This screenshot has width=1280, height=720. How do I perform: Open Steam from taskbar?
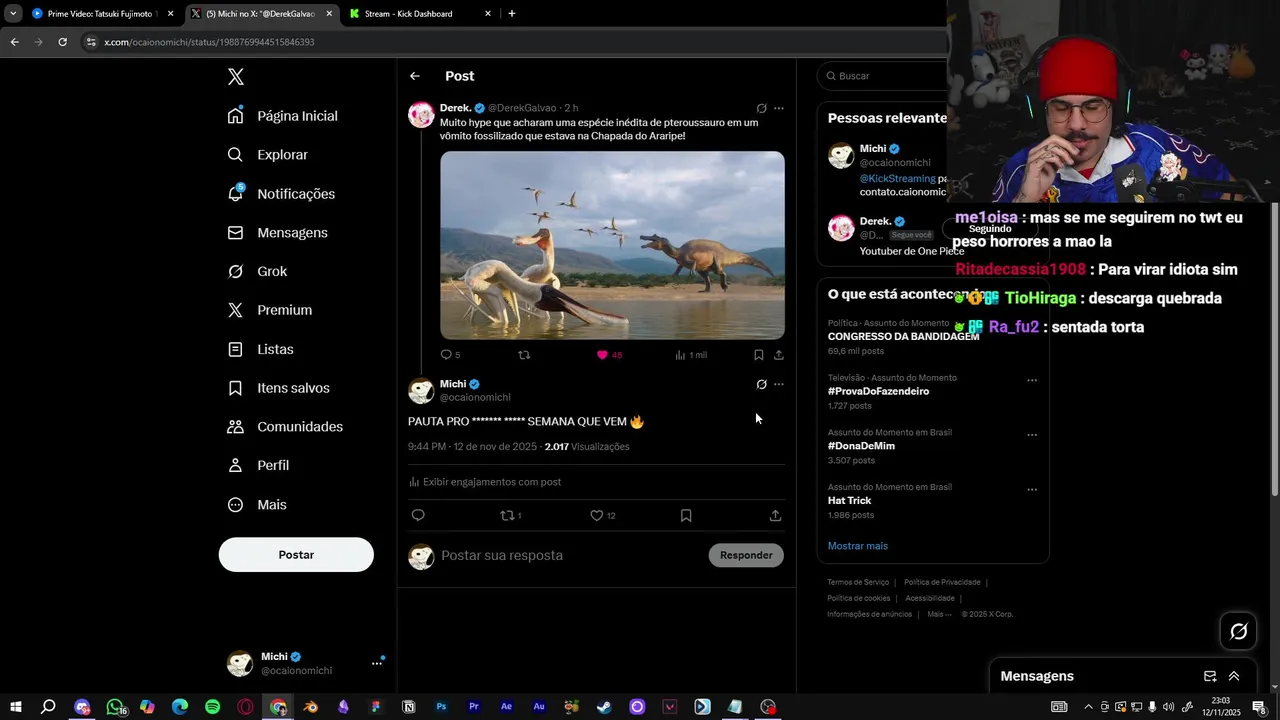coord(604,707)
